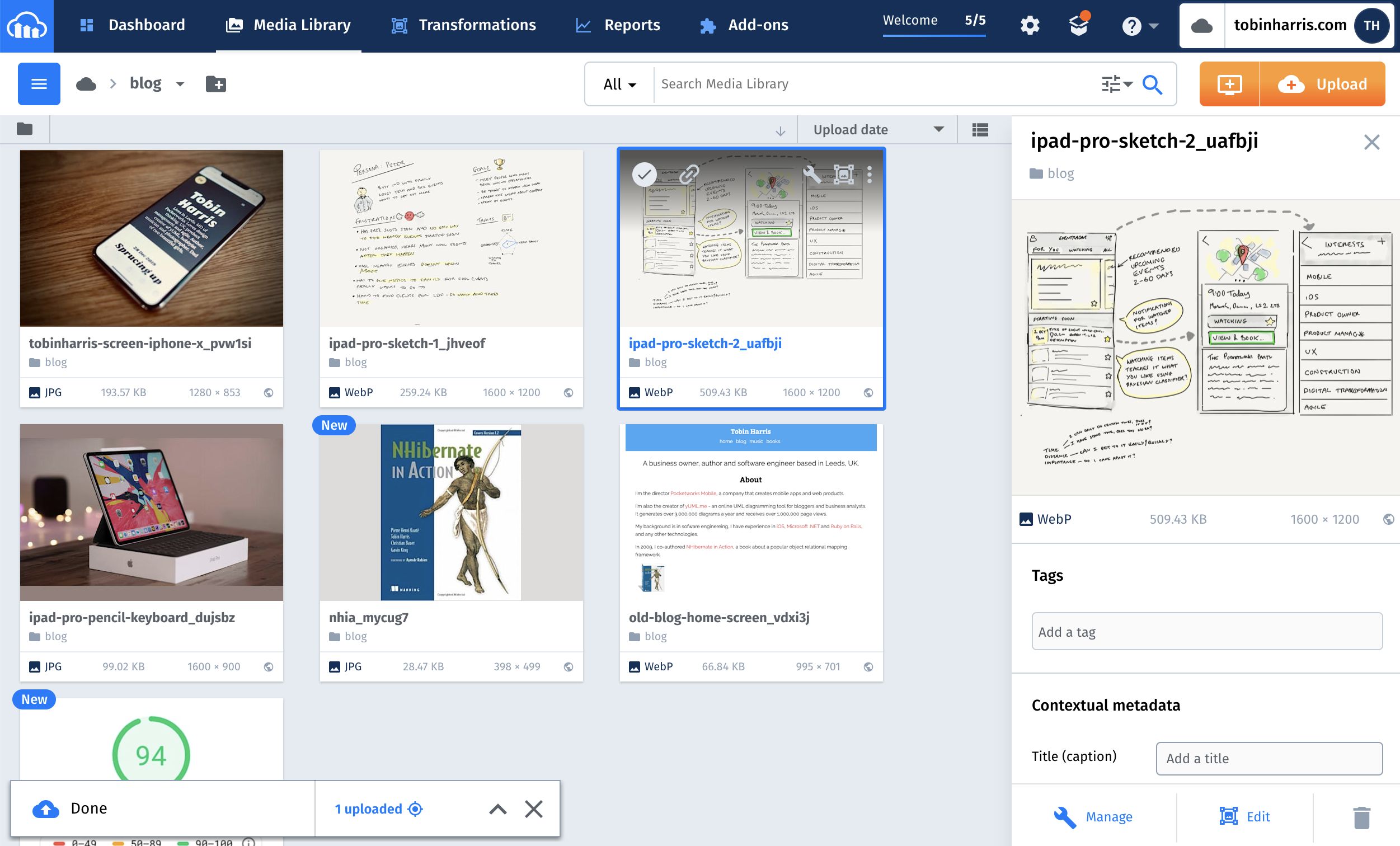The width and height of the screenshot is (1400, 846).
Task: Toggle the sort direction arrow
Action: click(x=780, y=131)
